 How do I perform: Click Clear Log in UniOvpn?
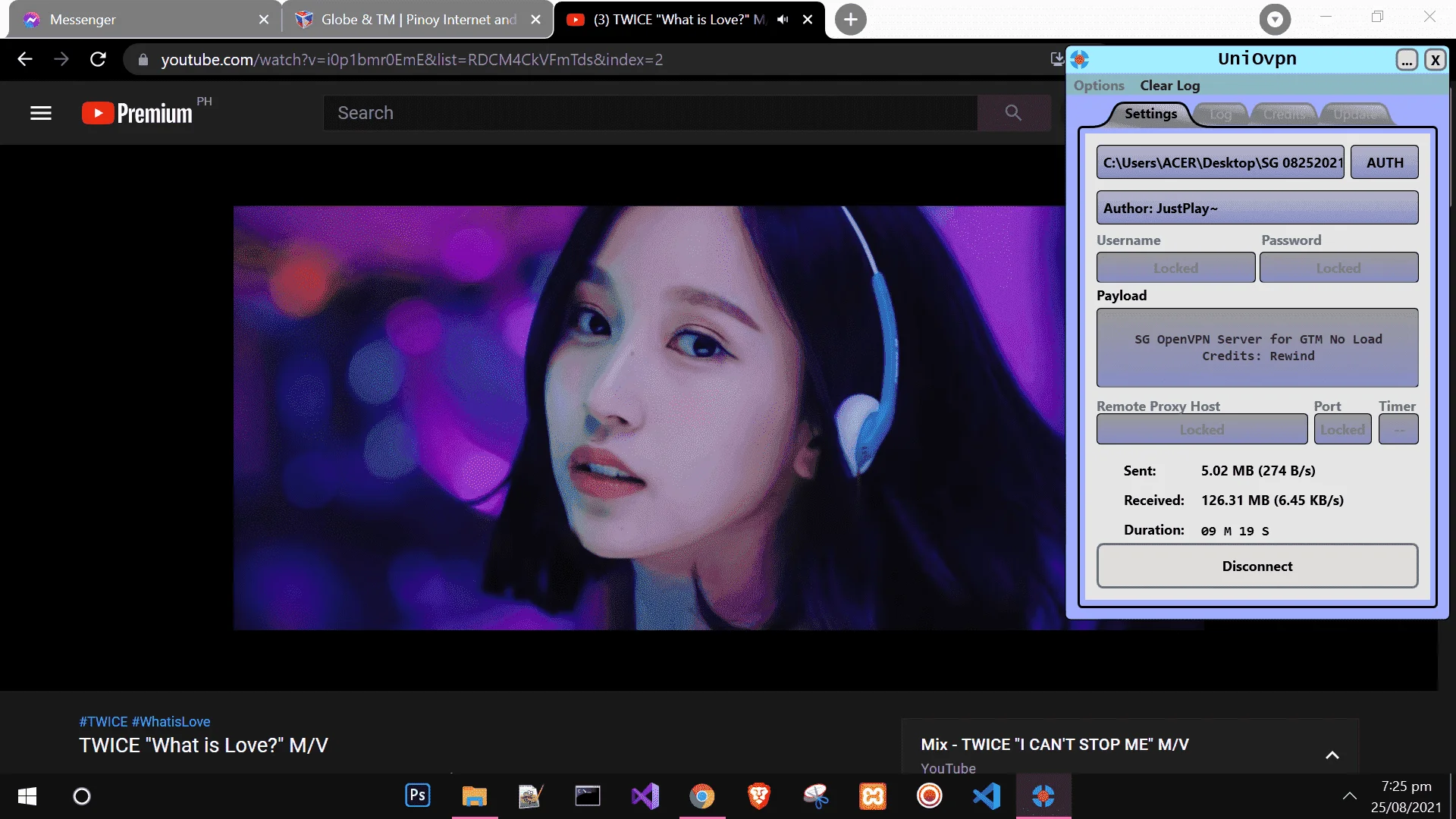pos(1170,86)
